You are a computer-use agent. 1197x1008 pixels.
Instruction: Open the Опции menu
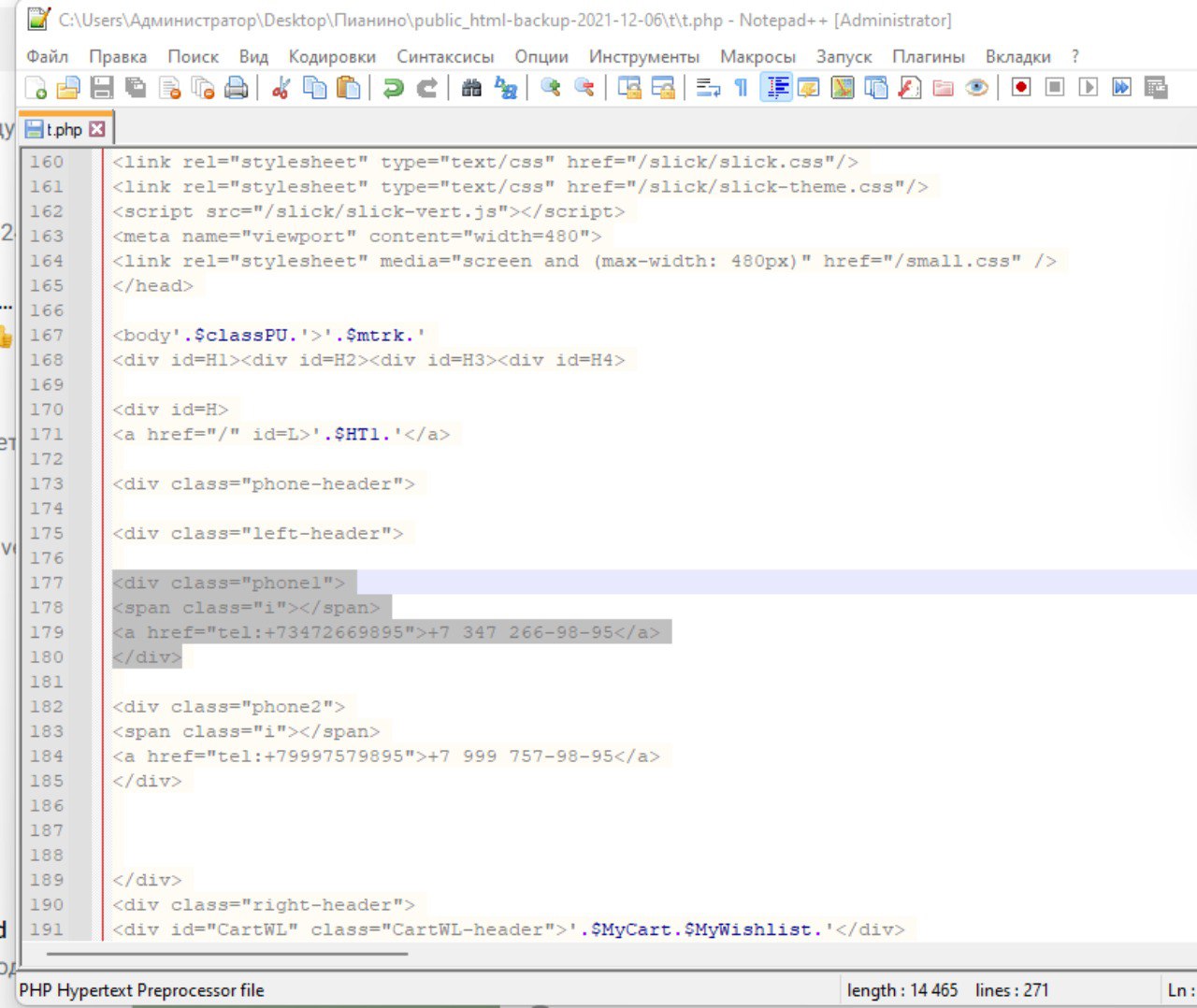[x=541, y=57]
